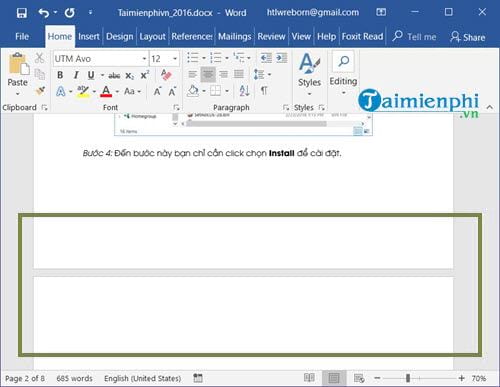Click the Increase Indent icon
Image resolution: width=500 pixels, height=387 pixels.
click(282, 58)
